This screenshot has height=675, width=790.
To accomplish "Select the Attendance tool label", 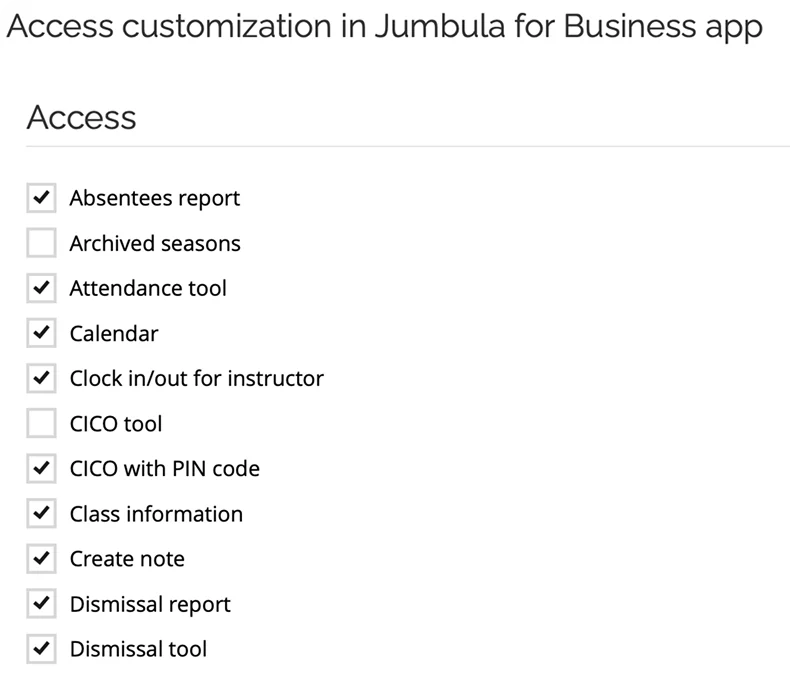I will [148, 288].
